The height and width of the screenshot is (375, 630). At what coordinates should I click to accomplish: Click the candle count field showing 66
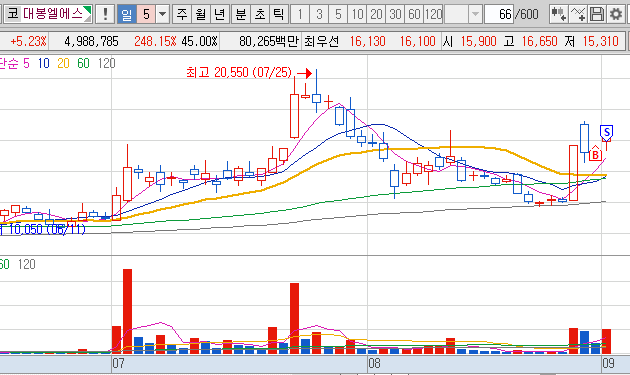[499, 14]
